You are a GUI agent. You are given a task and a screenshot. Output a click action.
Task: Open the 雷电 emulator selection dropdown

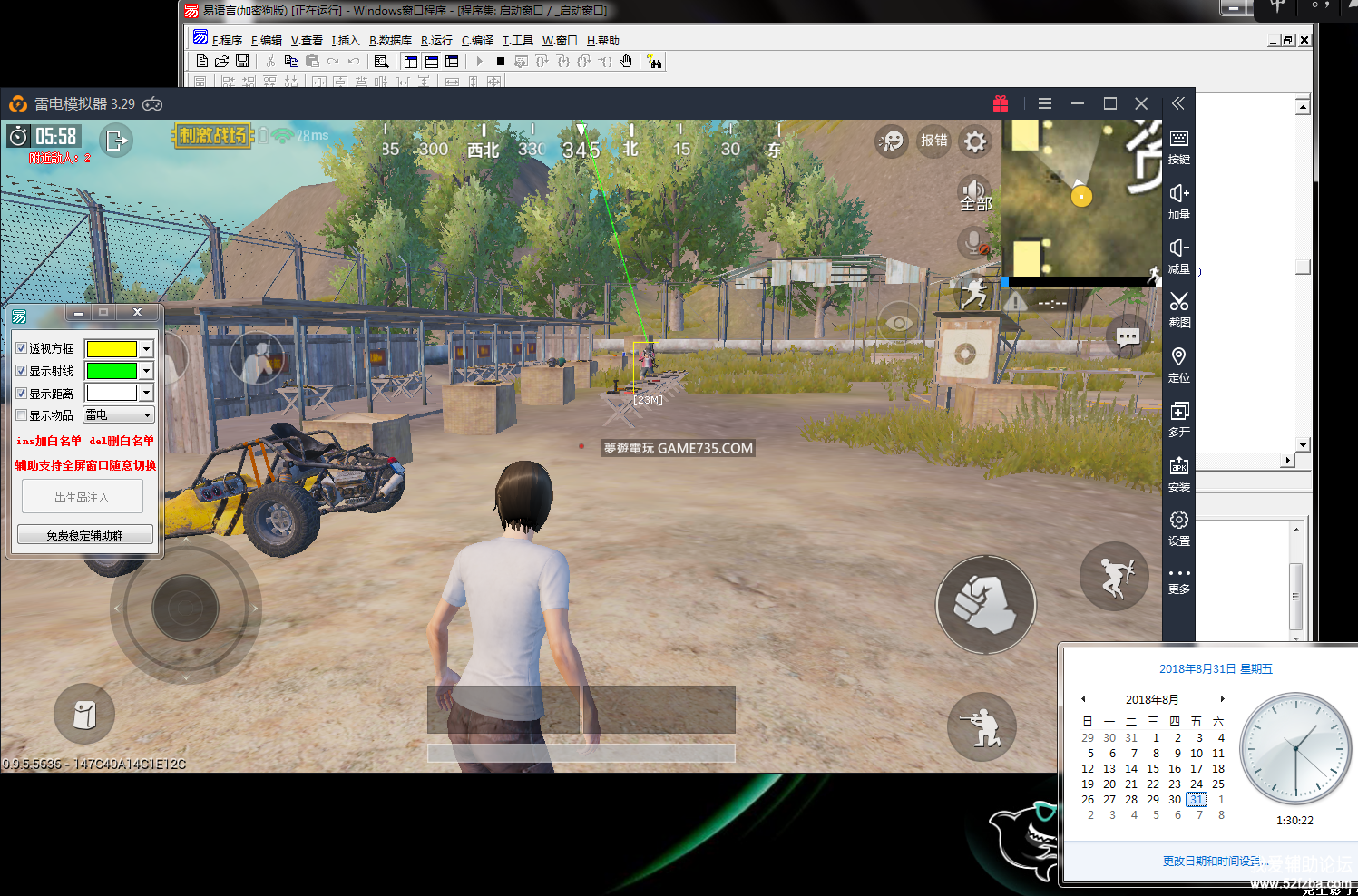click(119, 414)
